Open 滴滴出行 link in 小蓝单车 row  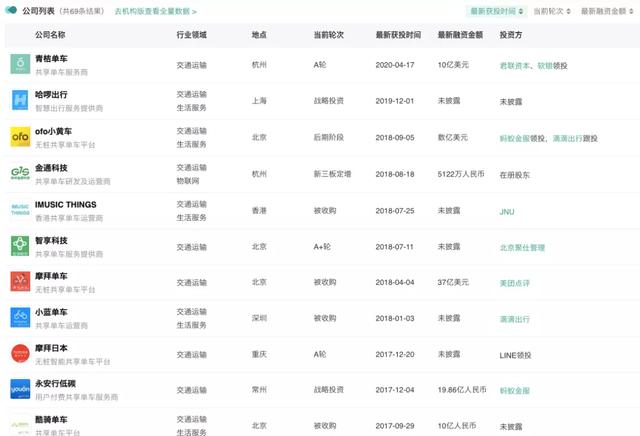515,319
